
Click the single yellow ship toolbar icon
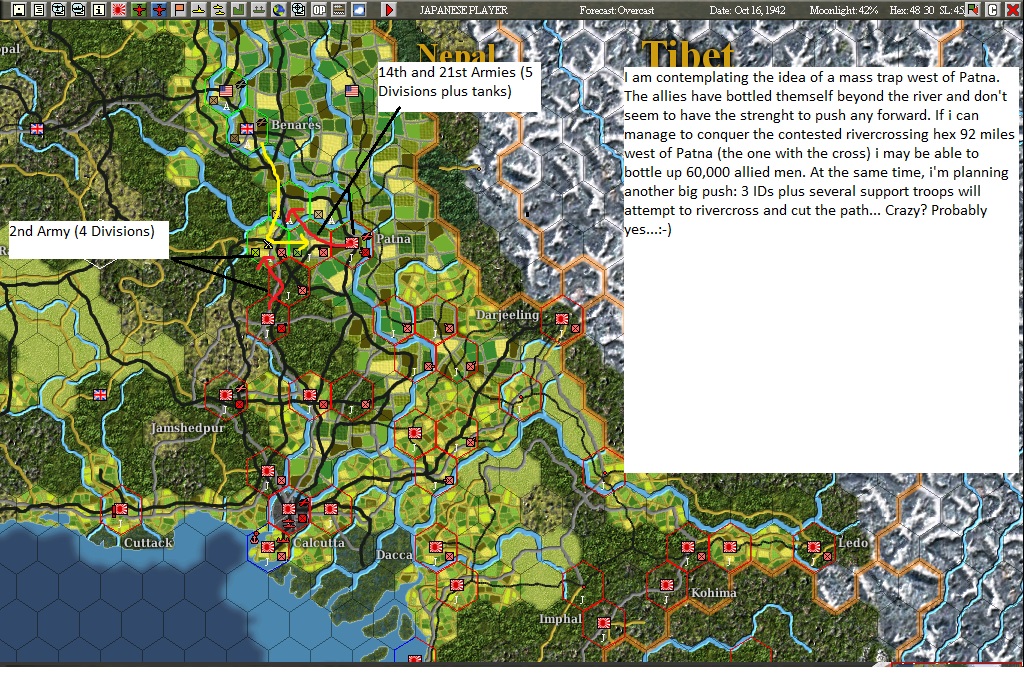[x=199, y=9]
